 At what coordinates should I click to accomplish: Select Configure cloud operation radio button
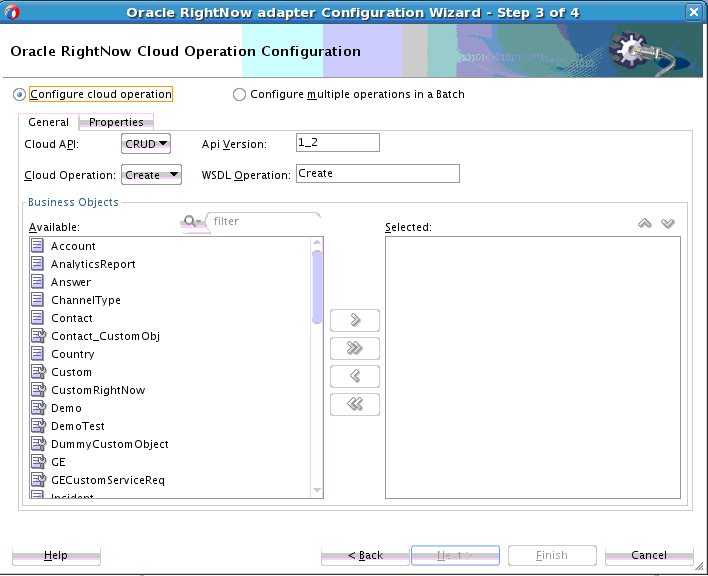19,95
